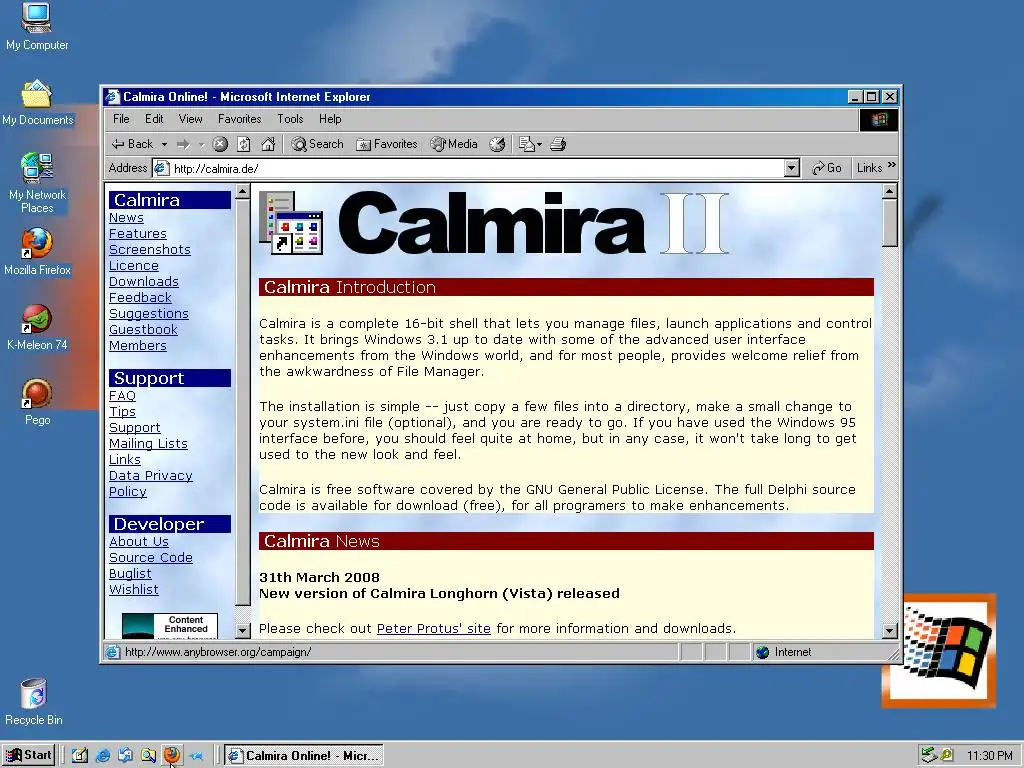Go to the Home page icon

[268, 144]
